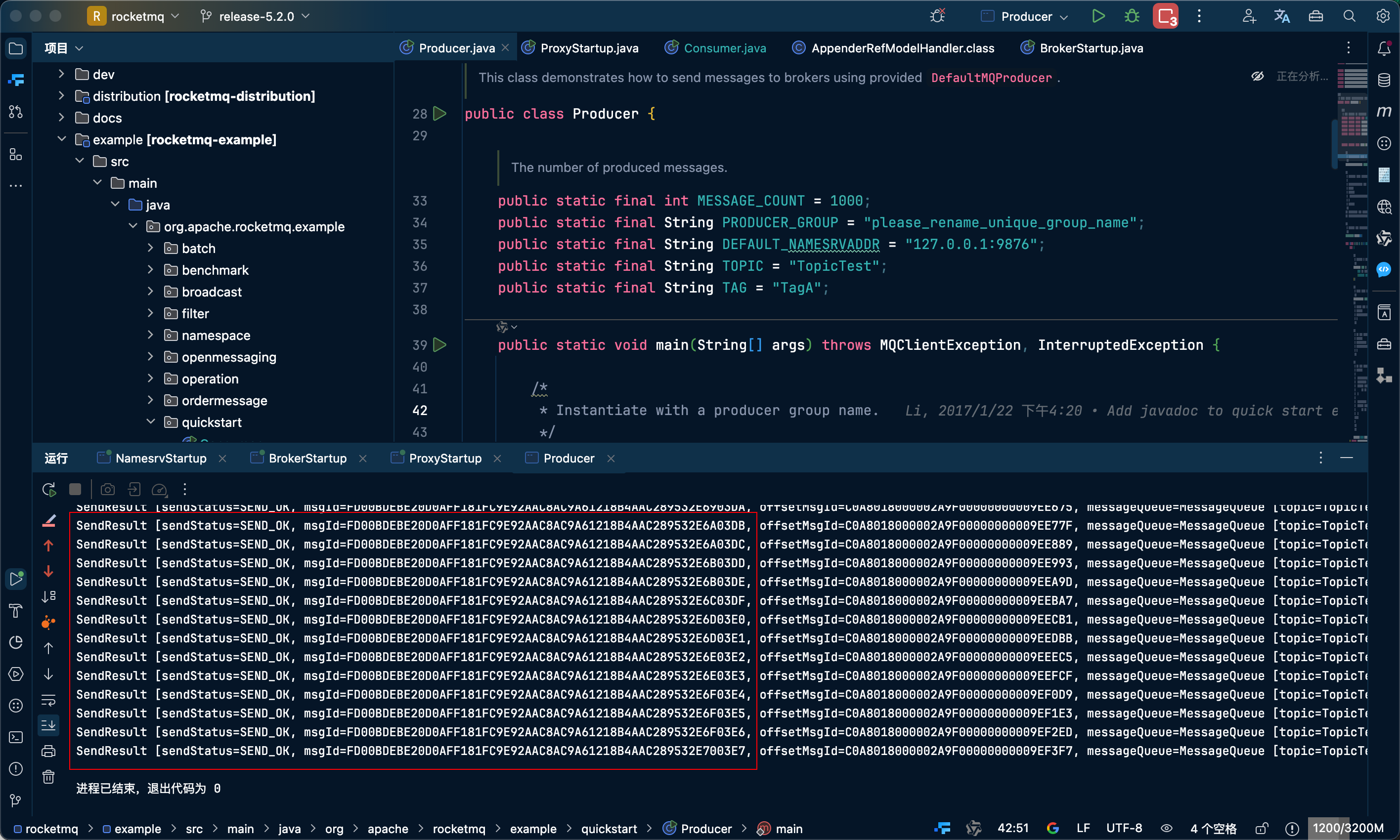Open Structure tool window icon
The image size is (1400, 840).
click(16, 155)
